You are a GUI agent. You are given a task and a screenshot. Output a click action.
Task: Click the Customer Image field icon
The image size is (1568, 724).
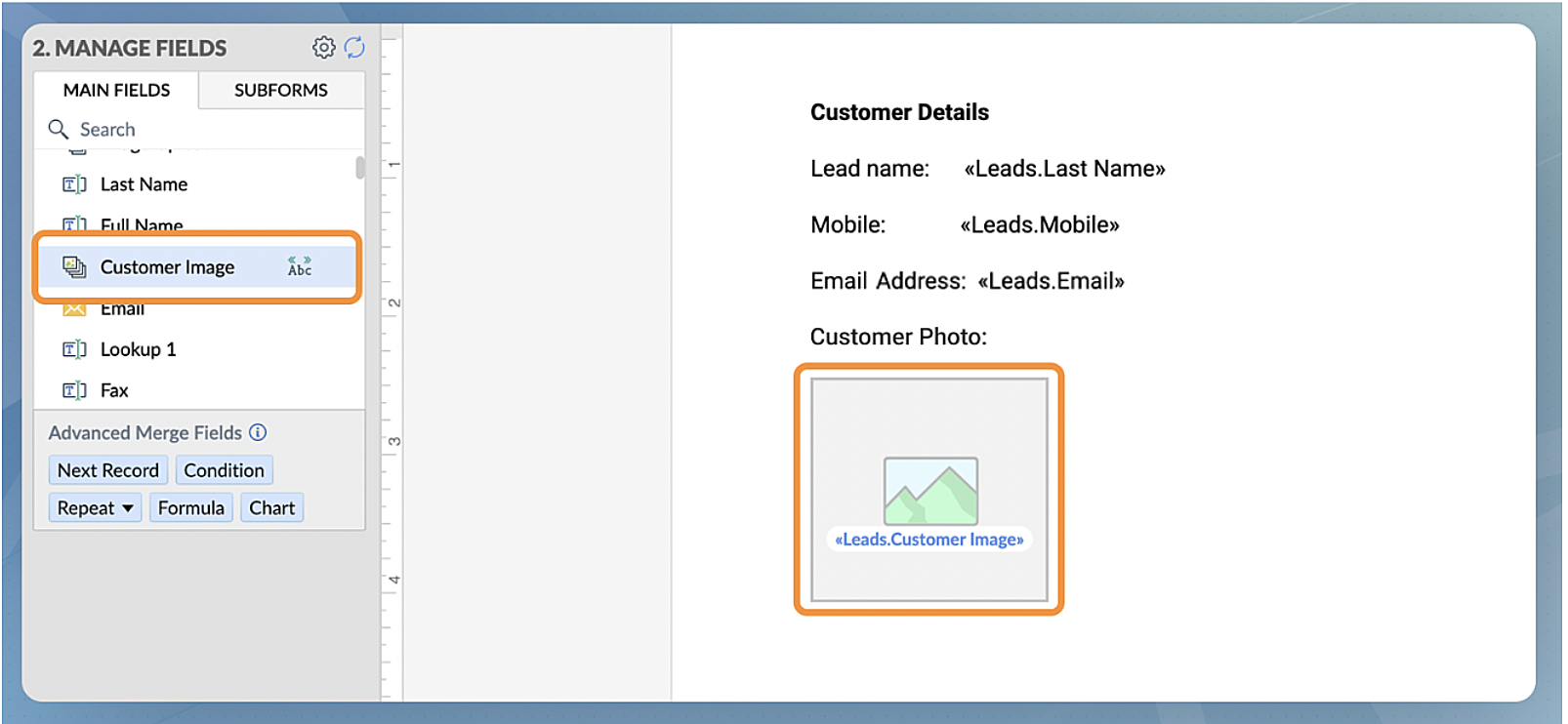pos(74,266)
